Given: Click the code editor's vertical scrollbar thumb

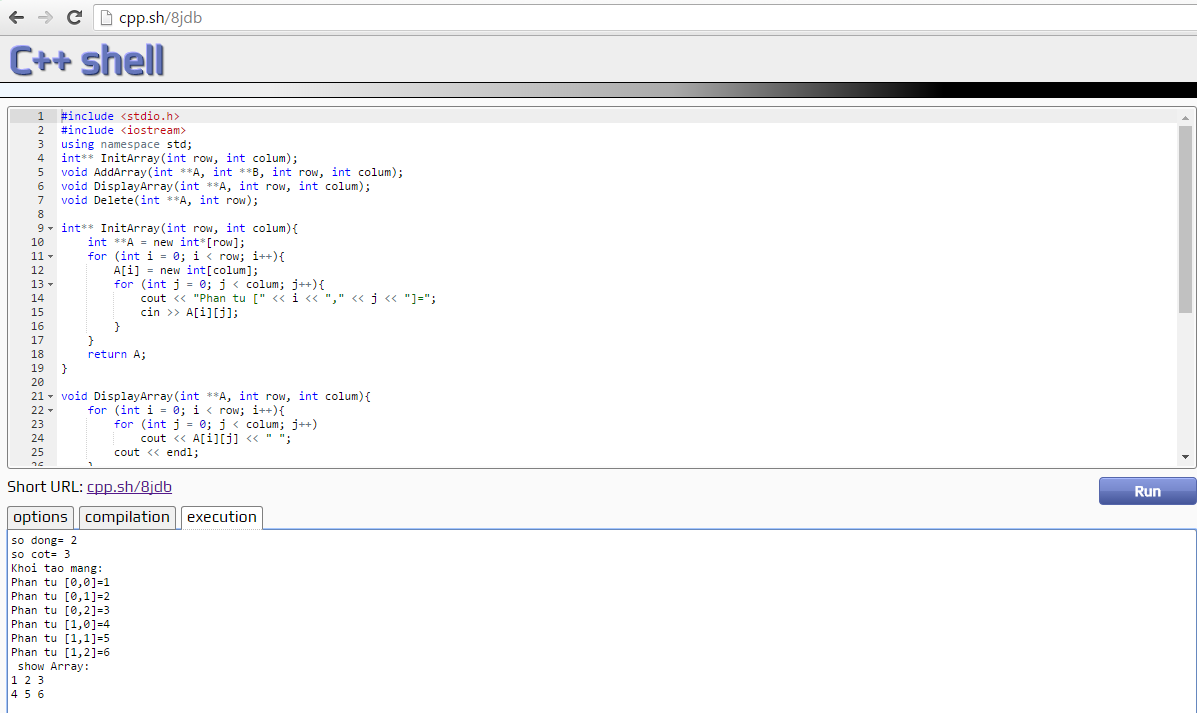Looking at the screenshot, I should click(x=1186, y=220).
